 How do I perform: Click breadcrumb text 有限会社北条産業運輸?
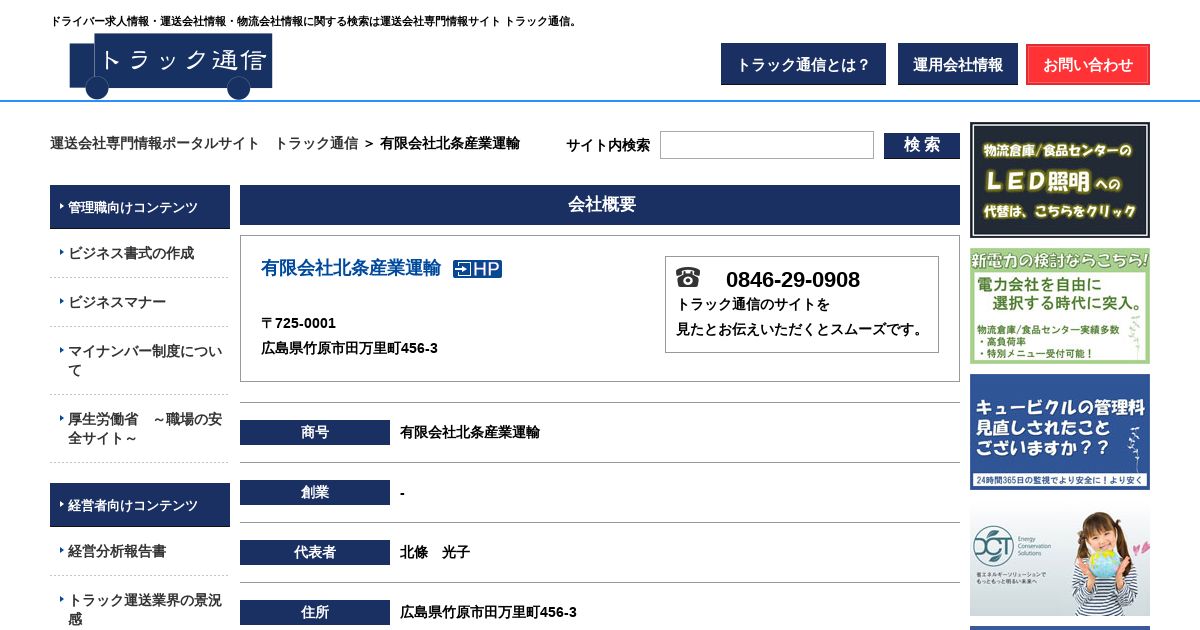tap(450, 143)
